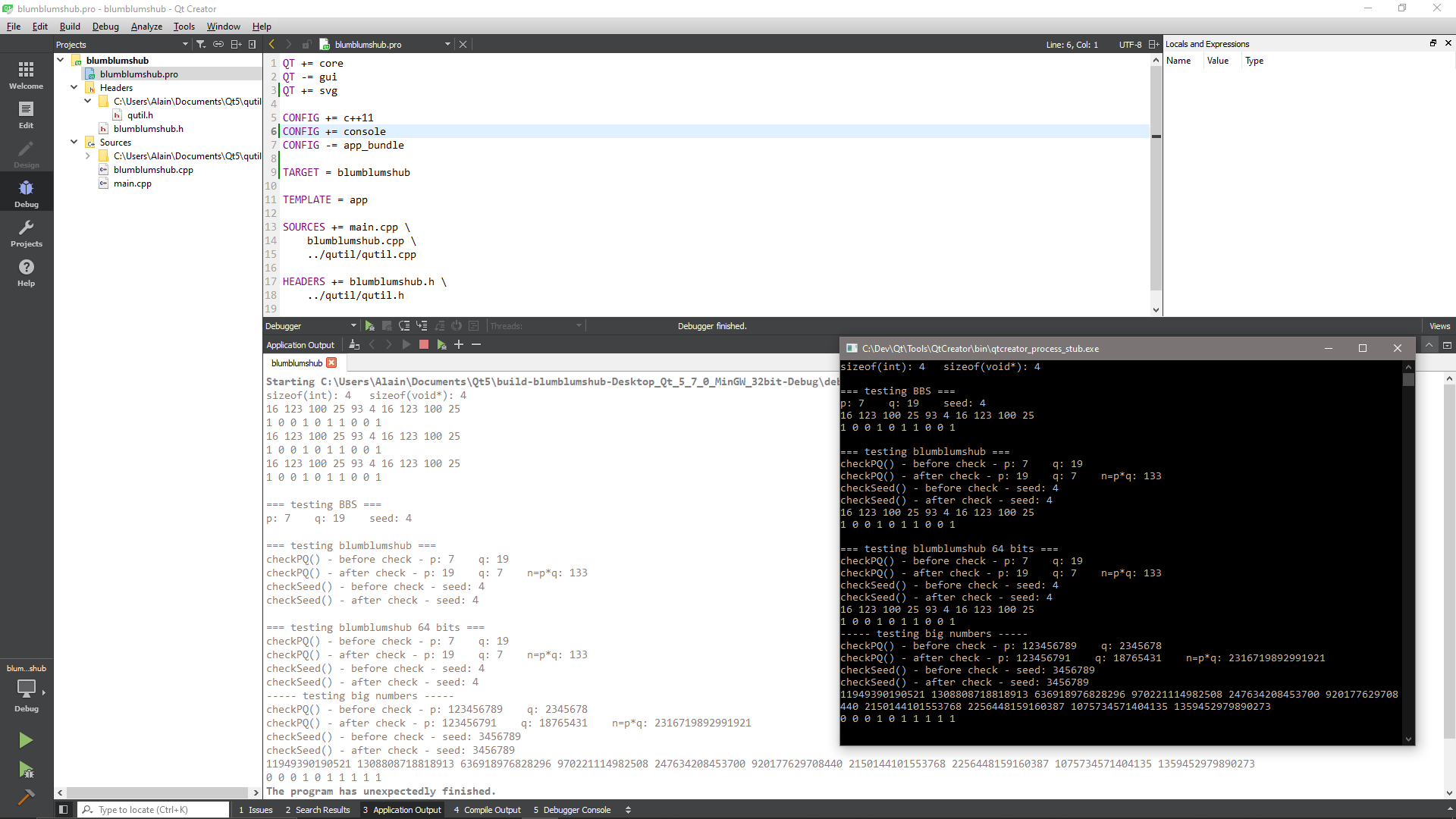This screenshot has width=1456, height=819.
Task: Select the blumblumshub output tab
Action: (x=297, y=363)
